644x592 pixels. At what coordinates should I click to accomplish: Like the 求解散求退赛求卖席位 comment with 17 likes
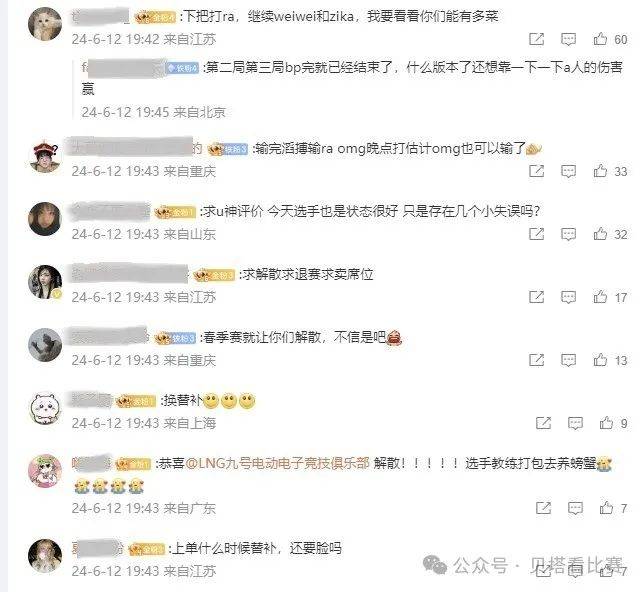pyautogui.click(x=600, y=297)
